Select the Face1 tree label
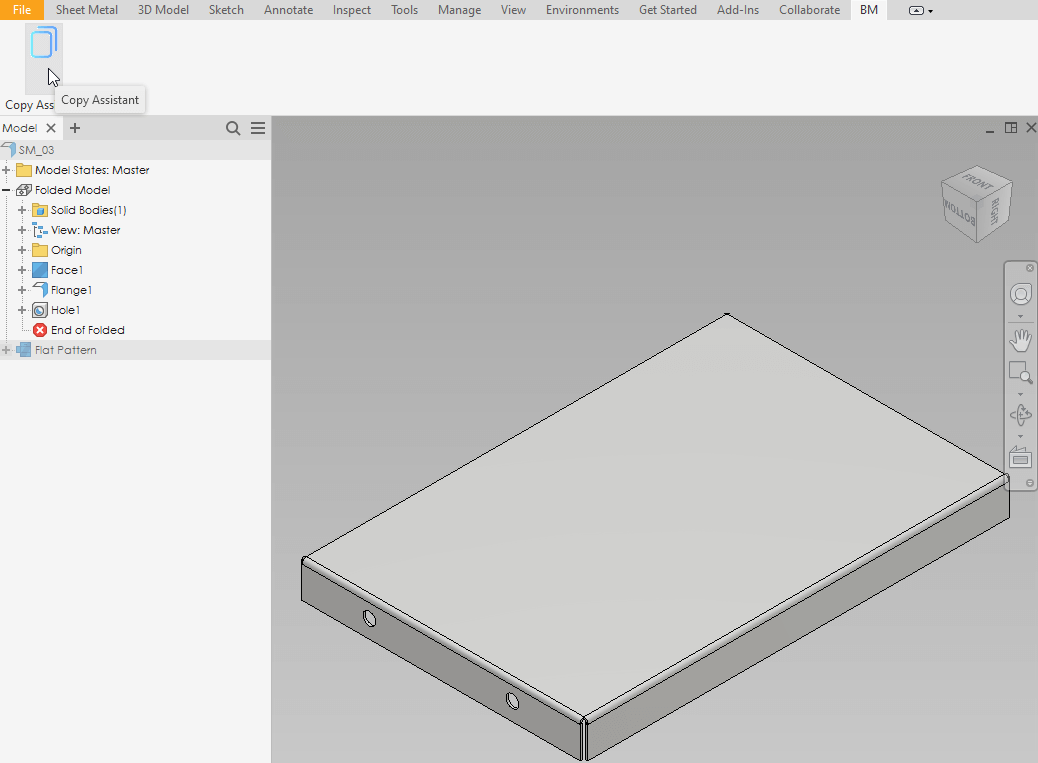 (67, 270)
